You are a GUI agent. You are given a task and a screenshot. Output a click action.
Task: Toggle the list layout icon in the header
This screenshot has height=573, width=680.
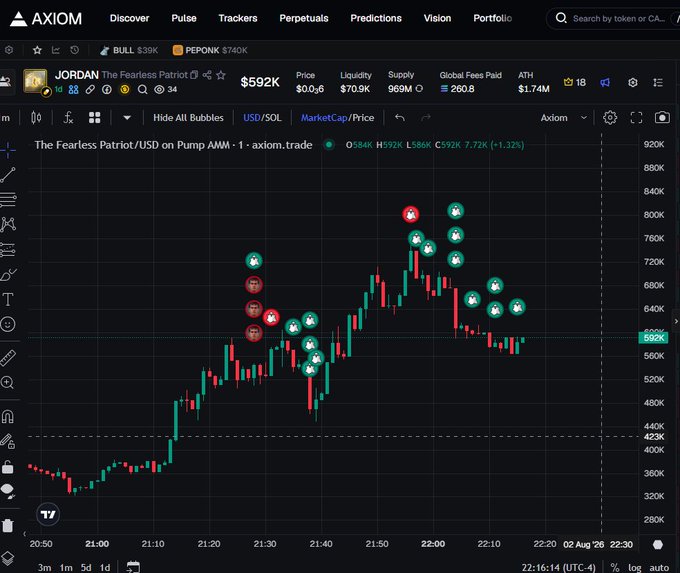[658, 82]
